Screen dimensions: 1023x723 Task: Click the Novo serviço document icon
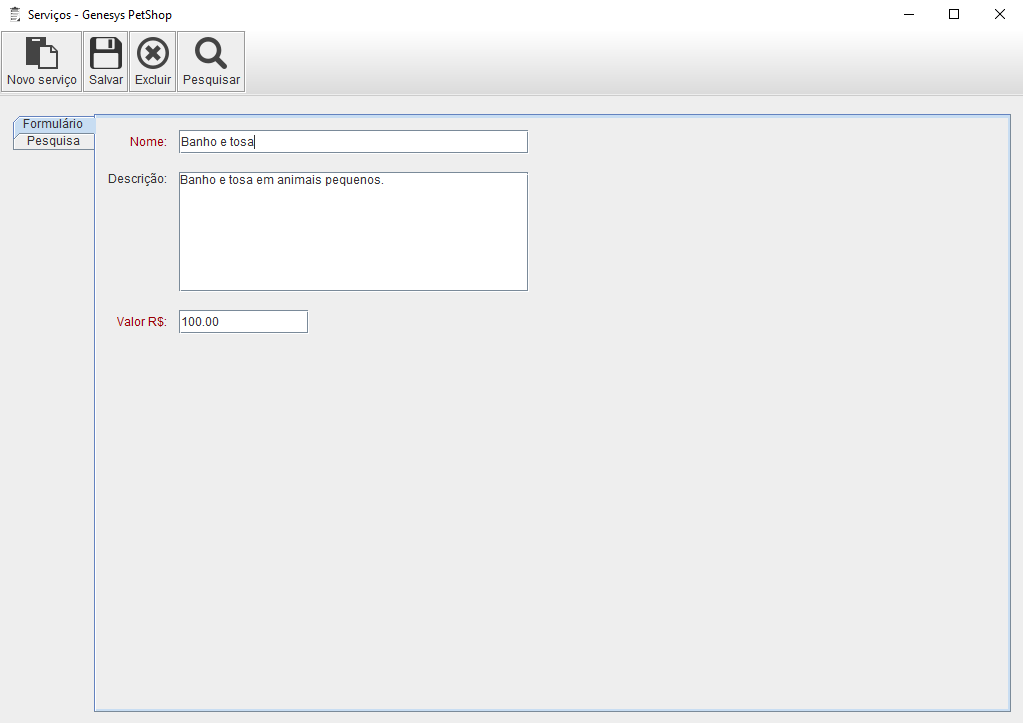41,53
